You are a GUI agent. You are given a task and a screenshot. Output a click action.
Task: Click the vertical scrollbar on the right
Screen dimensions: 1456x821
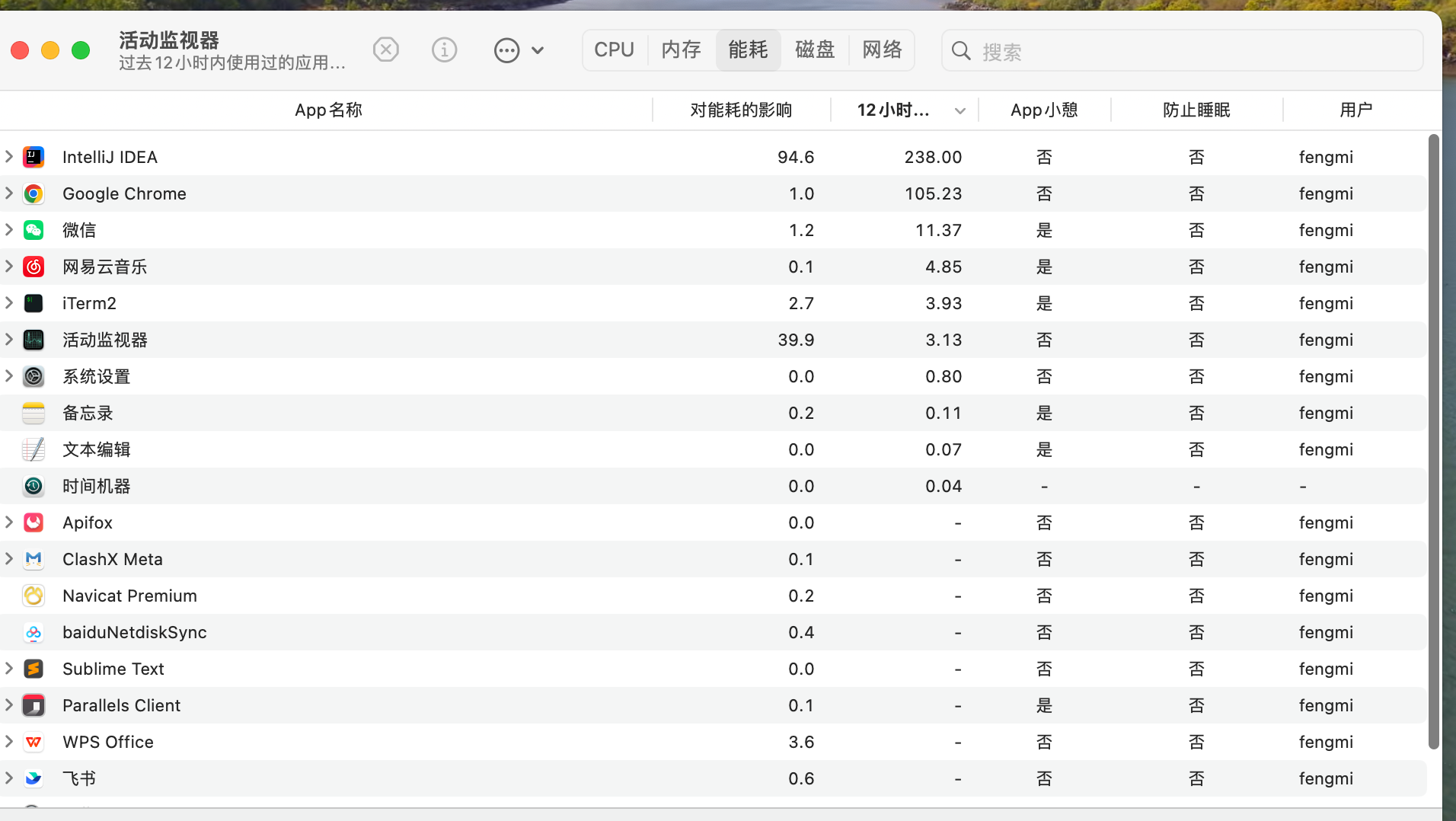point(1433,442)
